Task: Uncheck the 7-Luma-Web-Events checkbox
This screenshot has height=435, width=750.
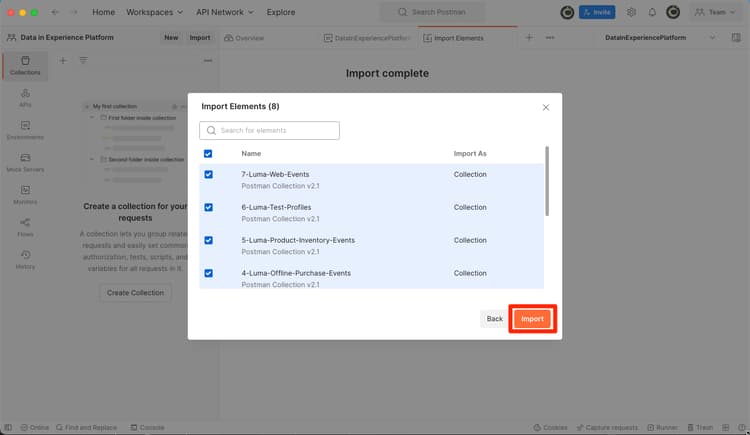Action: point(209,174)
